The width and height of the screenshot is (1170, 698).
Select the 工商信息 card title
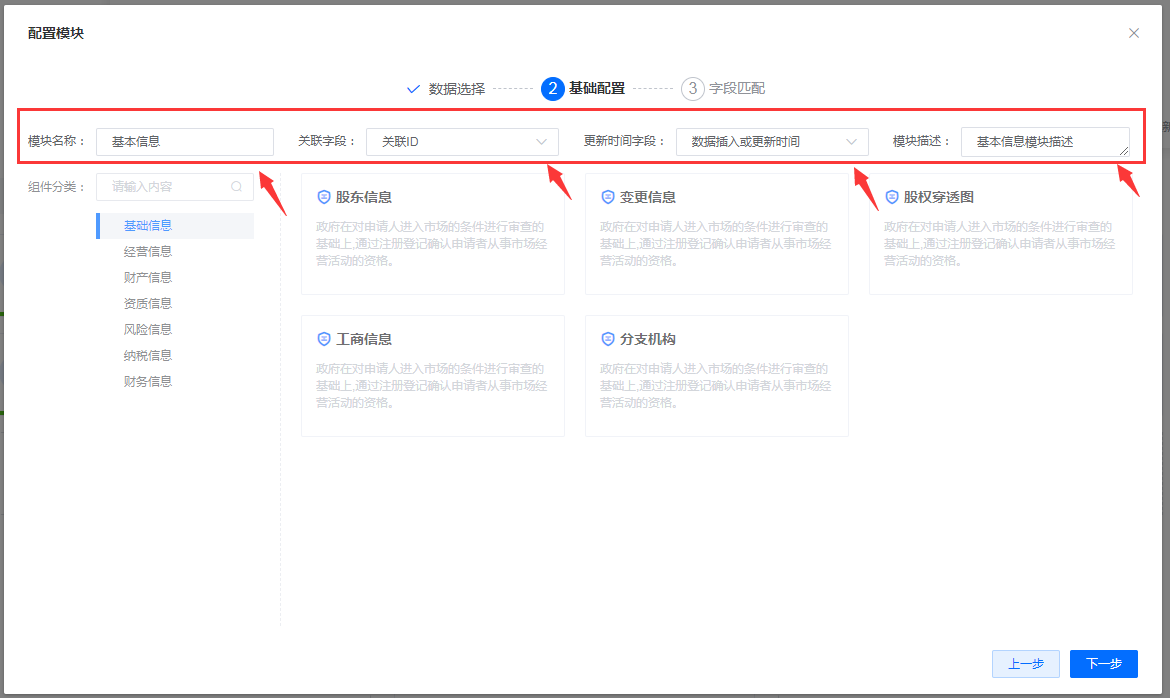[363, 339]
